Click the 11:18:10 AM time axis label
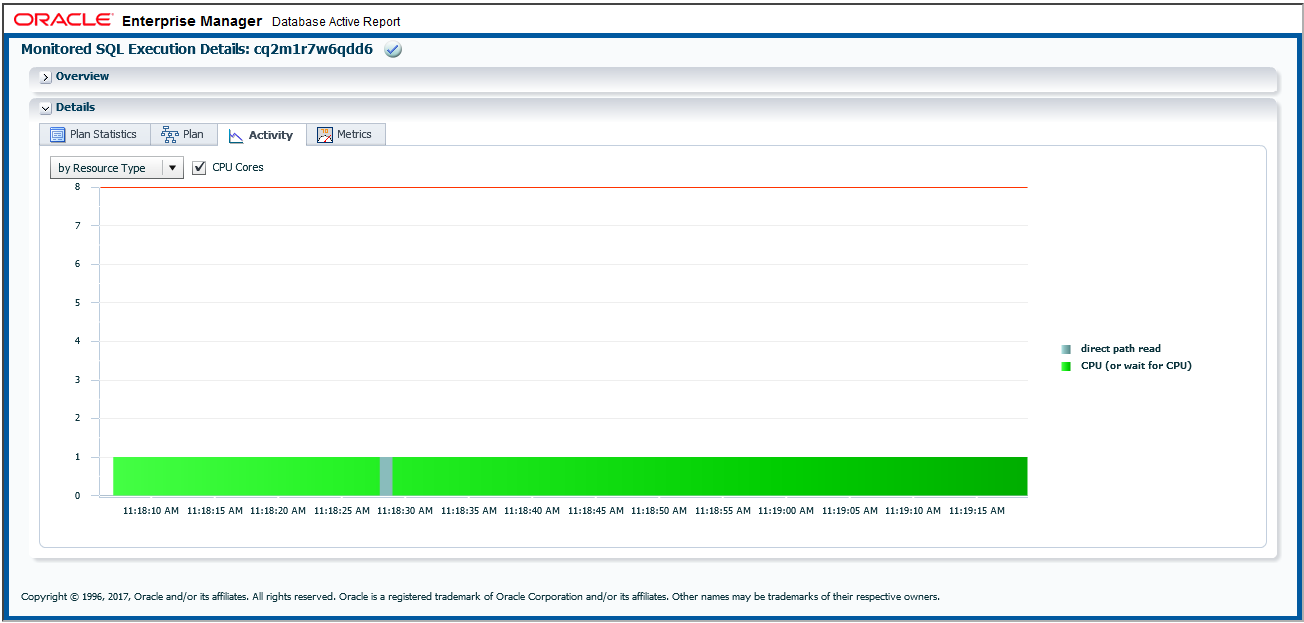Image resolution: width=1304 pixels, height=623 pixels. point(151,510)
